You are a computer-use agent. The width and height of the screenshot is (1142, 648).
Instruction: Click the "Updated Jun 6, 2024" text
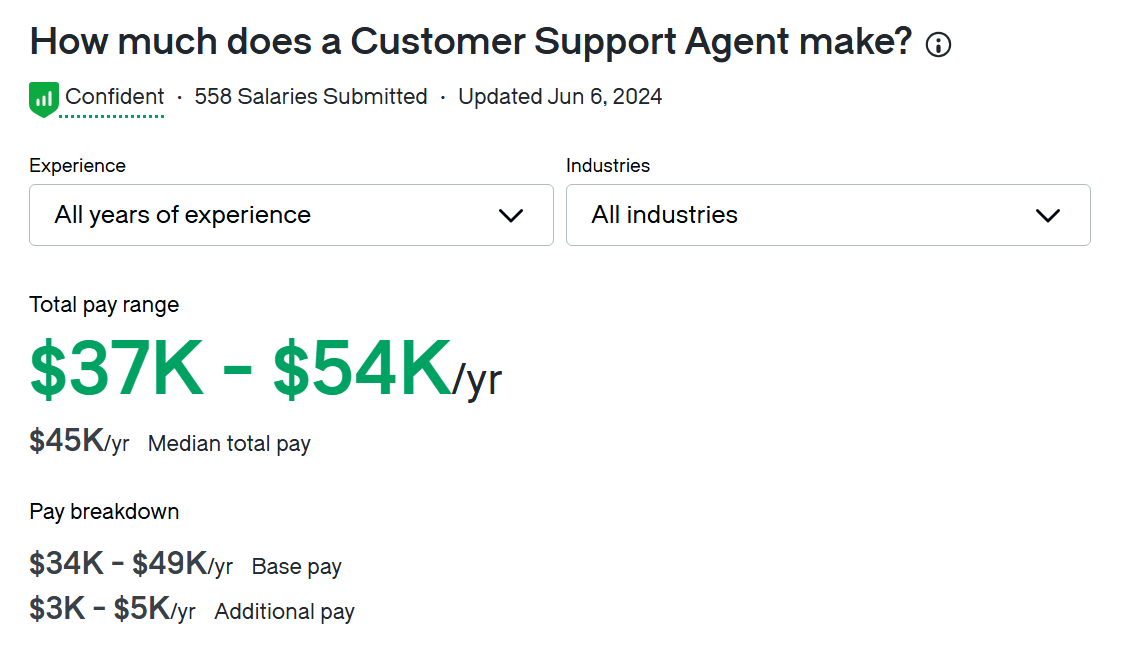click(560, 97)
